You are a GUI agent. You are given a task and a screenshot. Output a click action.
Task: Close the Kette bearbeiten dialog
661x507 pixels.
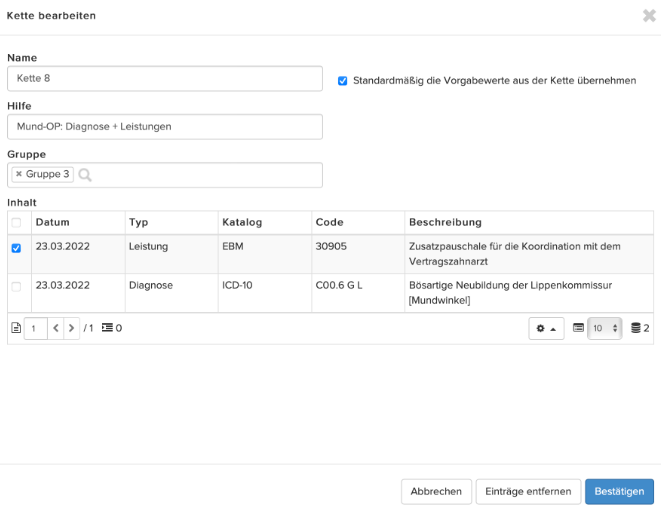tap(649, 16)
